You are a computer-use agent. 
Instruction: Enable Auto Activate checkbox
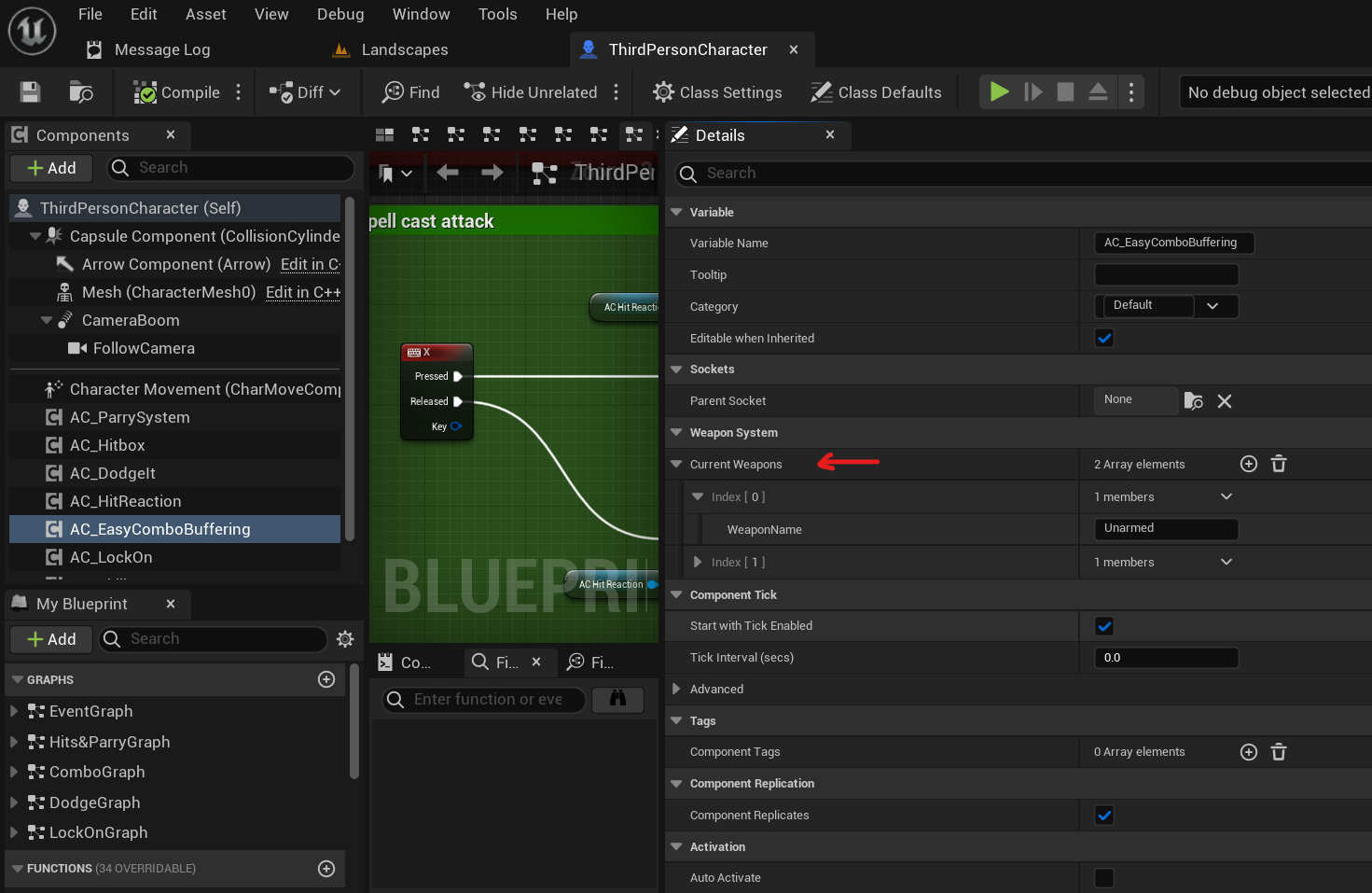[1104, 877]
